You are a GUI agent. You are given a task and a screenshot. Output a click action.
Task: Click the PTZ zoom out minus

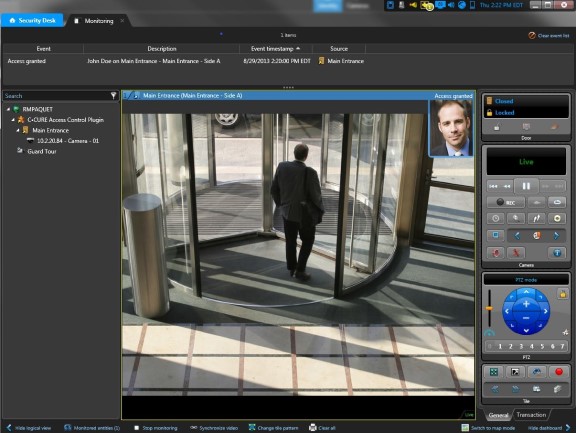pos(526,318)
